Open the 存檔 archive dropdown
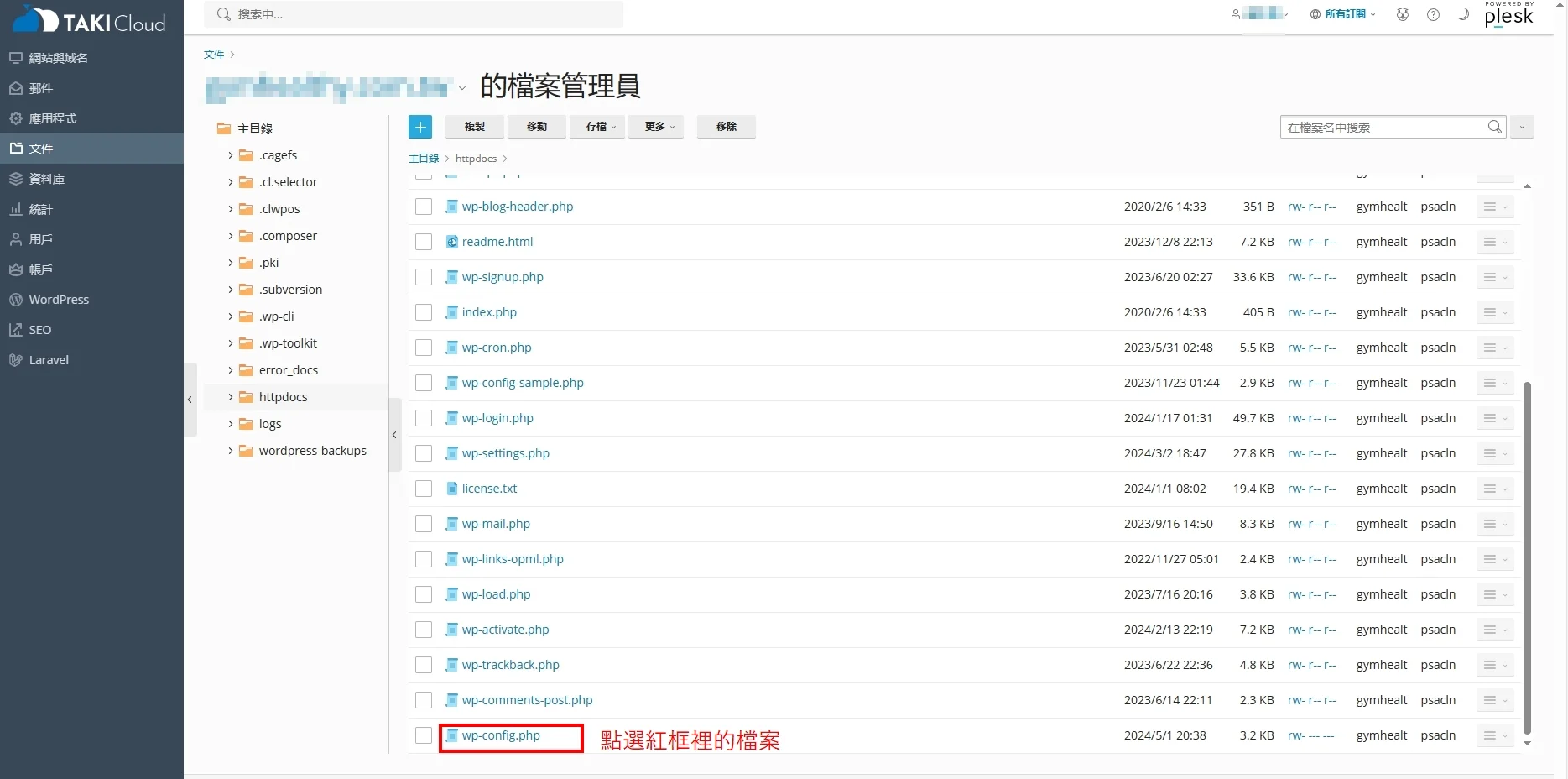 (597, 127)
